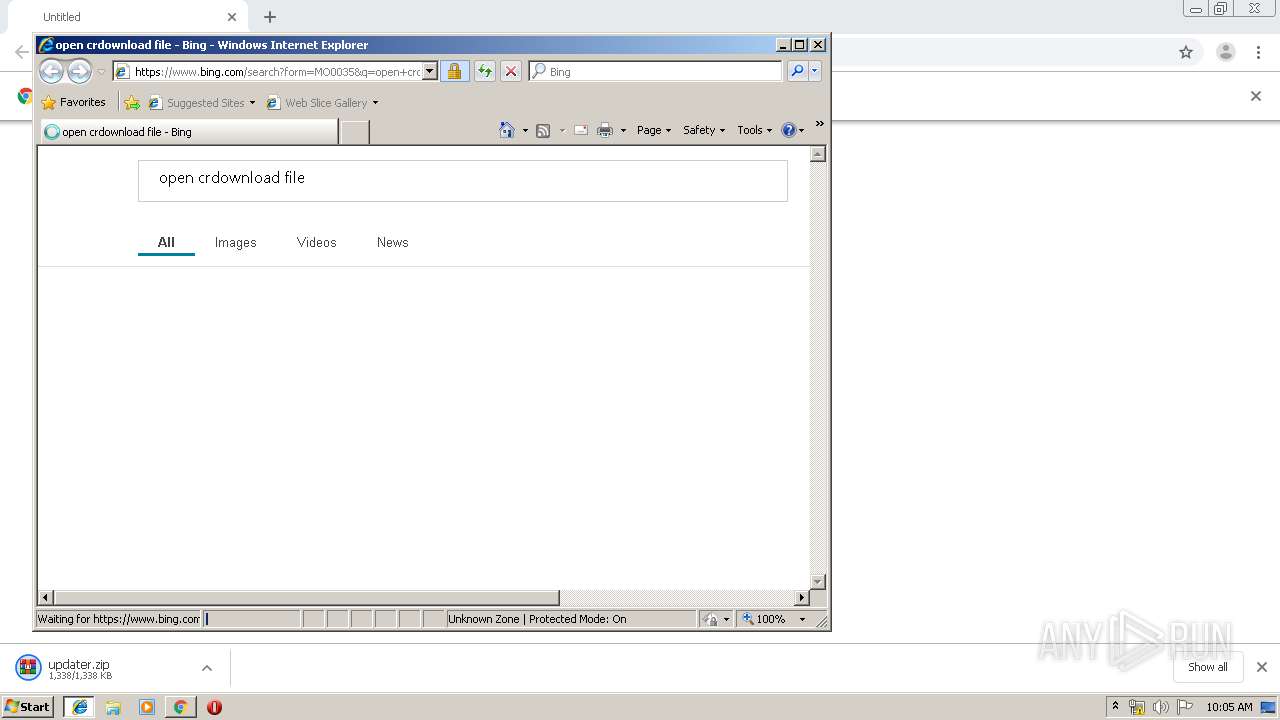Click horizontal scrollbar left arrow
Viewport: 1280px width, 720px height.
tap(46, 597)
